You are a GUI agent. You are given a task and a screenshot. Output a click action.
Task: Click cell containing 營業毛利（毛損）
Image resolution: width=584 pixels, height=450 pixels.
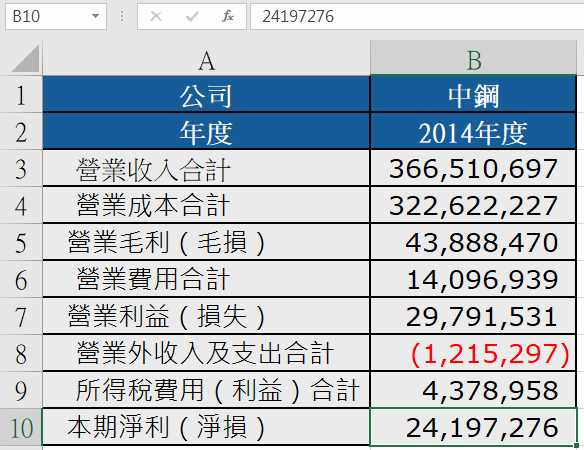[x=206, y=243]
